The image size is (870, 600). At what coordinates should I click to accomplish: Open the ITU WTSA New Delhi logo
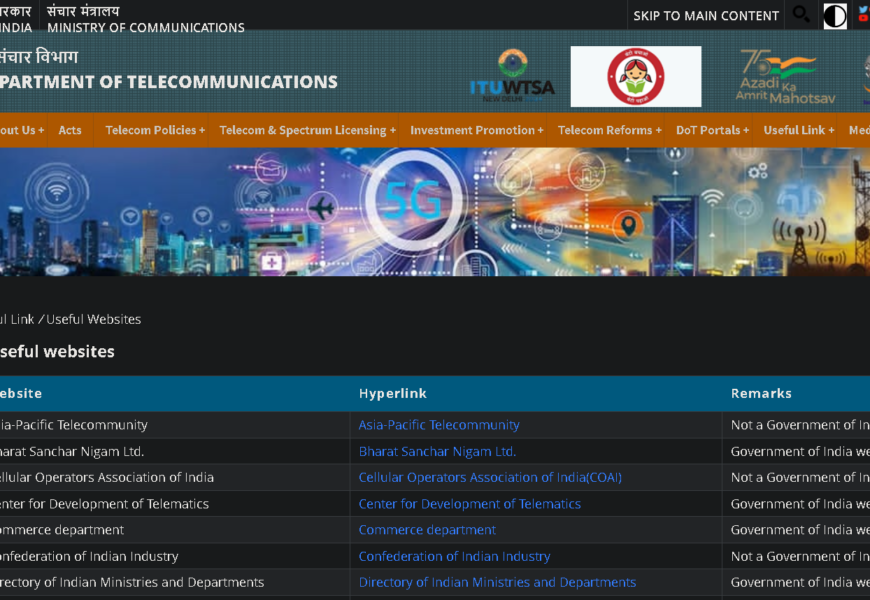click(x=512, y=76)
